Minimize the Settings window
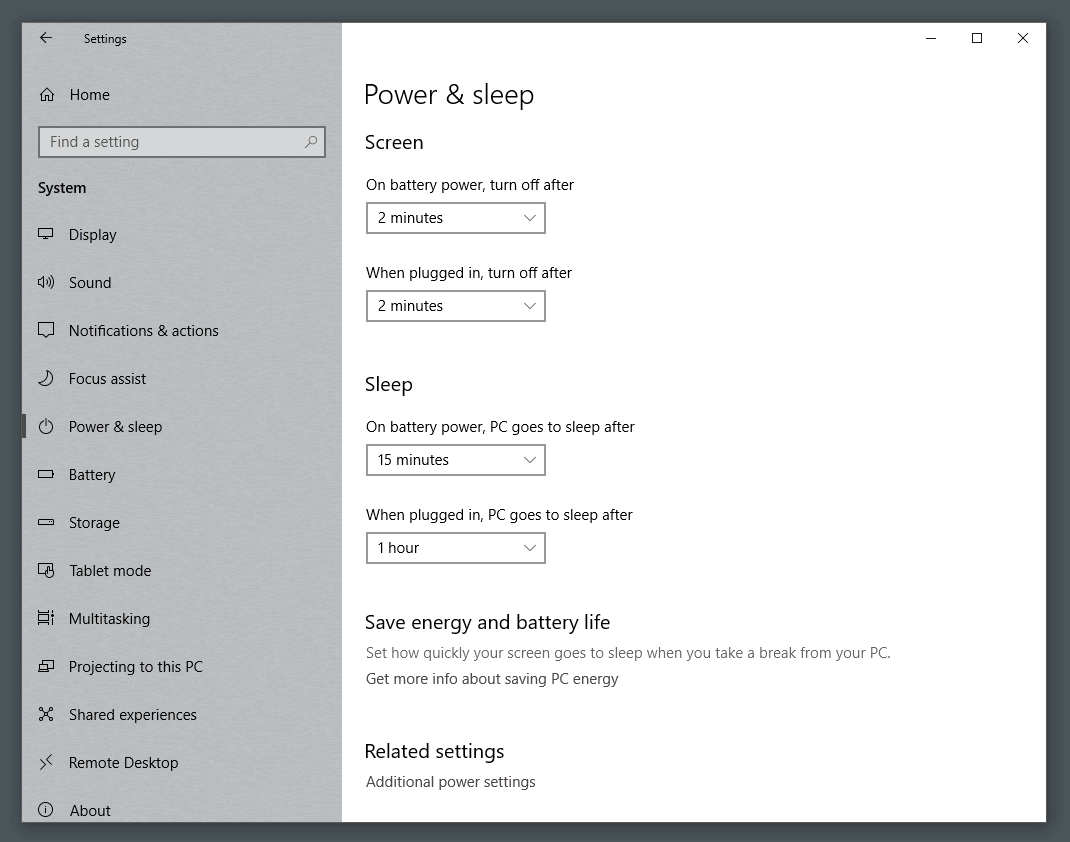 (931, 38)
